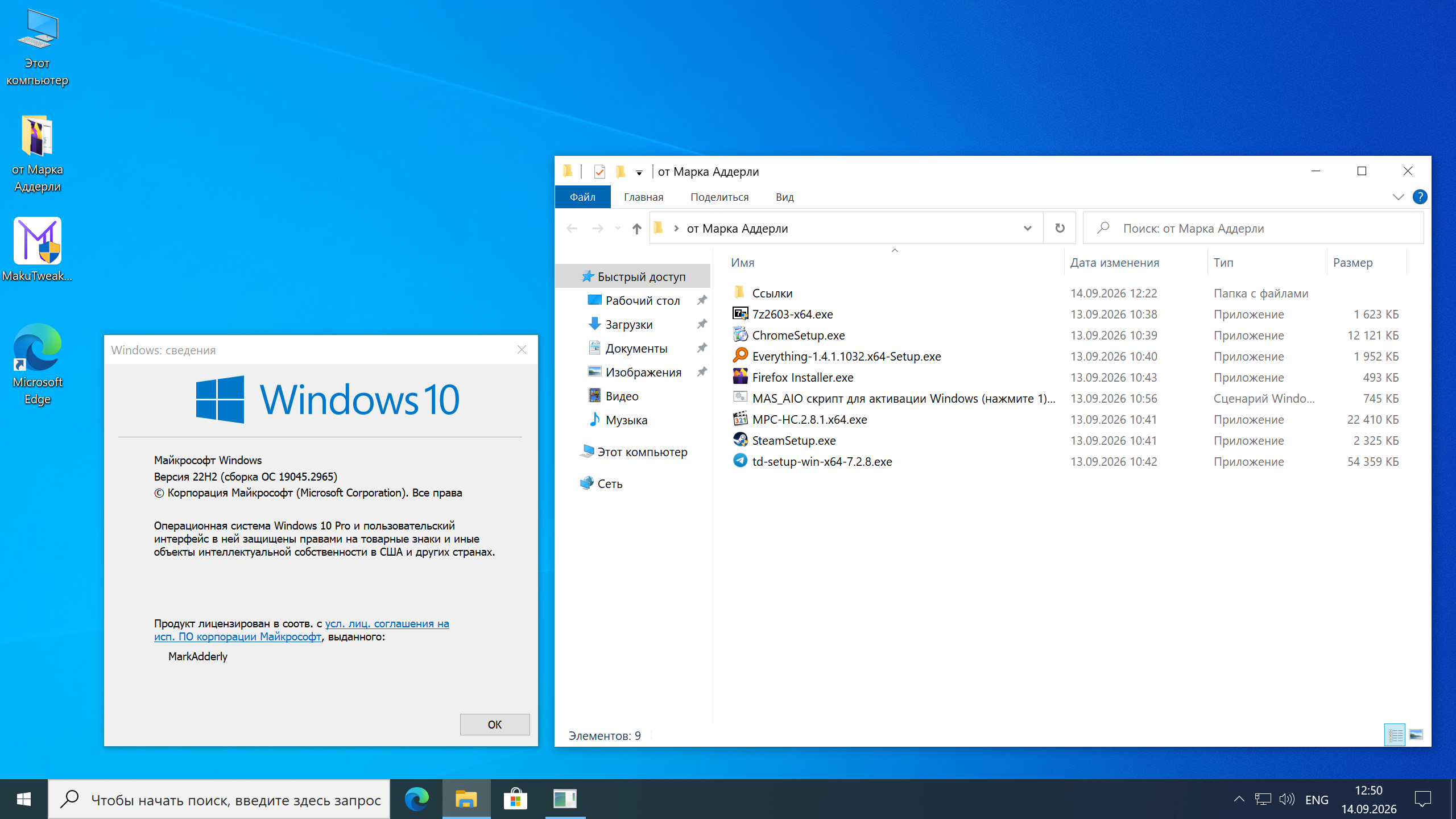
Task: Click the Explorer help question mark icon
Action: (1420, 197)
